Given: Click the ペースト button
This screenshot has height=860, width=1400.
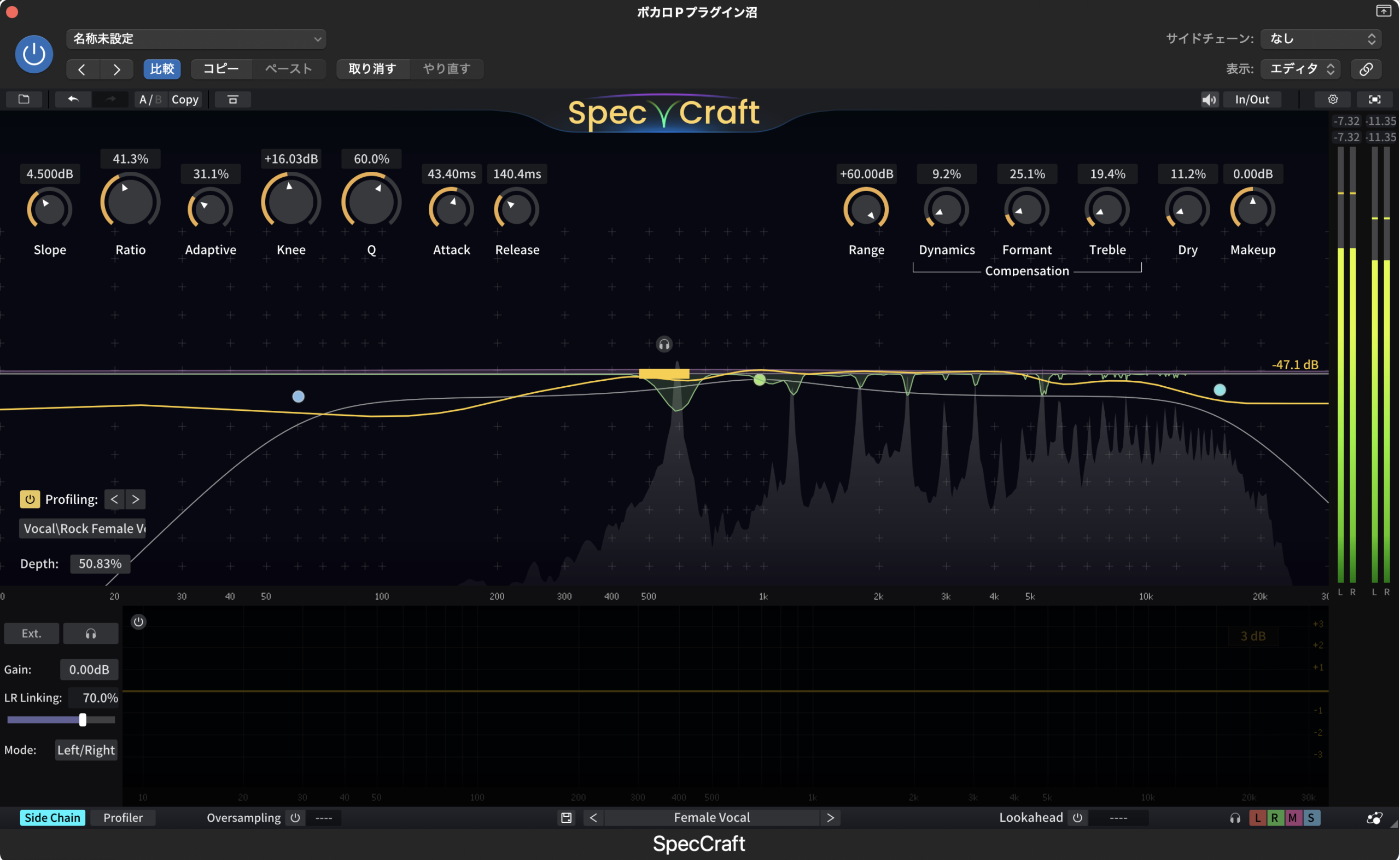Looking at the screenshot, I should pos(289,69).
